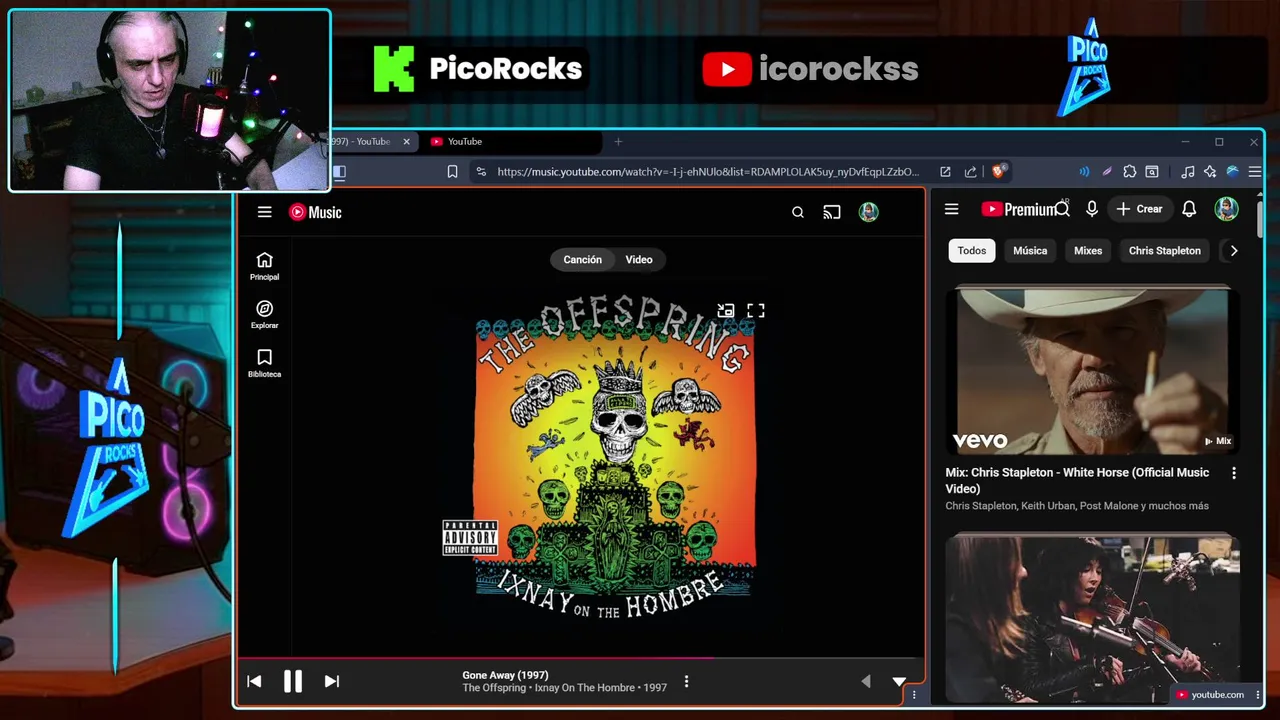Viewport: 1280px width, 720px height.
Task: Click the address bar URL
Action: pos(707,172)
